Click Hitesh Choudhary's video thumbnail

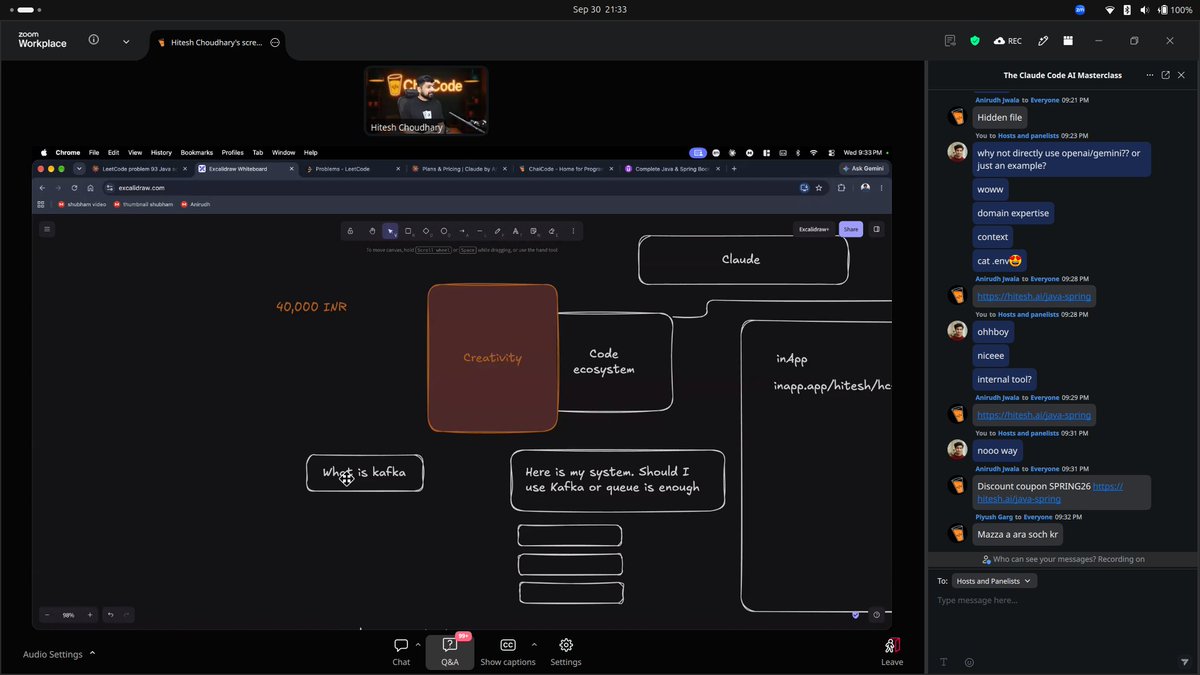426,100
